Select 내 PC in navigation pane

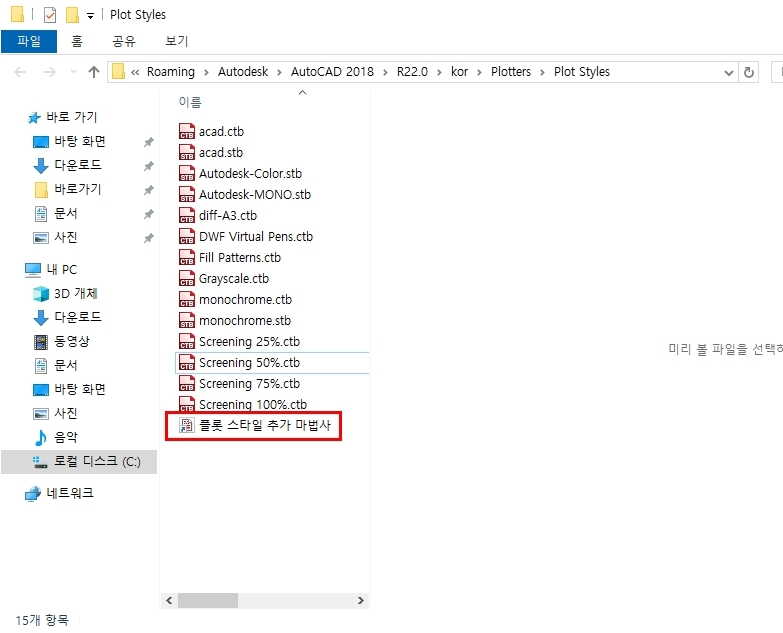51,270
